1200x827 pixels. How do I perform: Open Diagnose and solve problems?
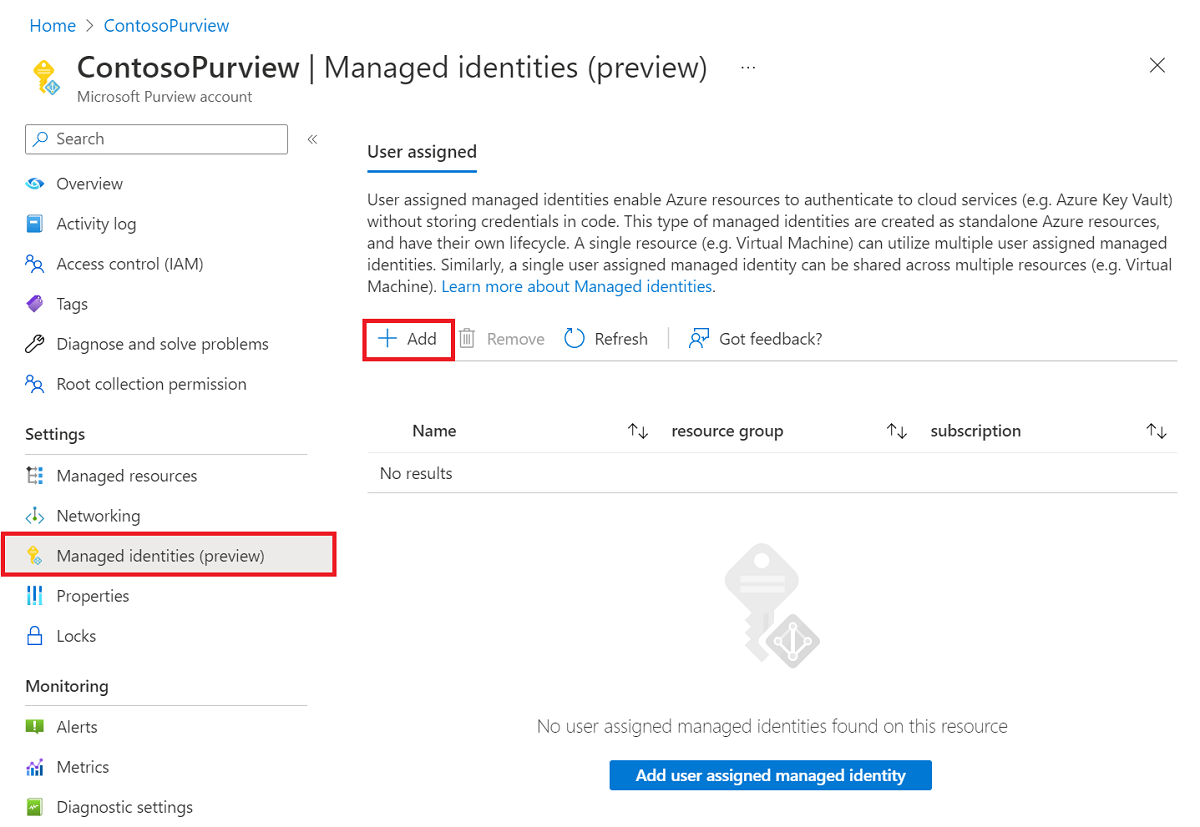(160, 343)
